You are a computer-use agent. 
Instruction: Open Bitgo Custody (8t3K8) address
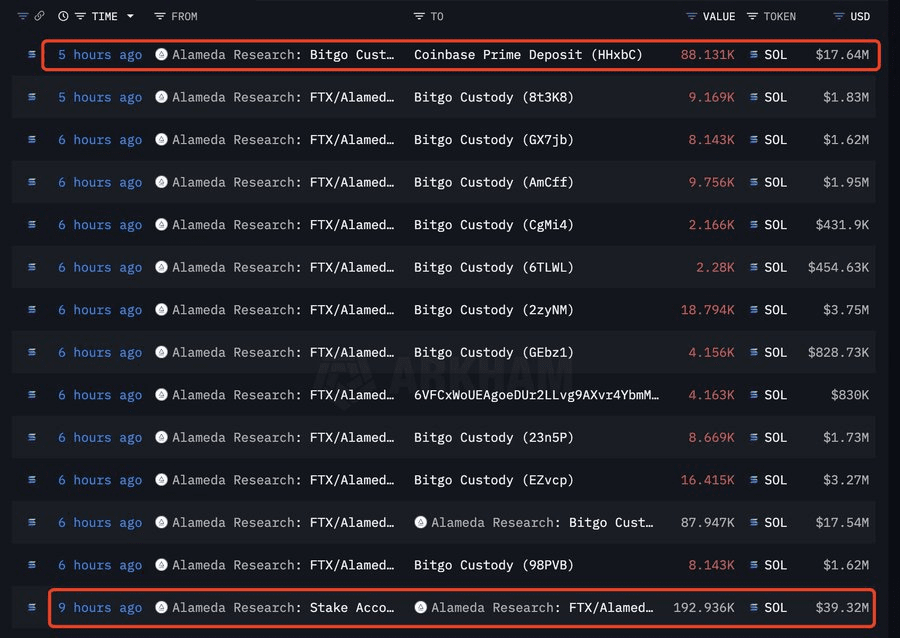click(x=494, y=97)
